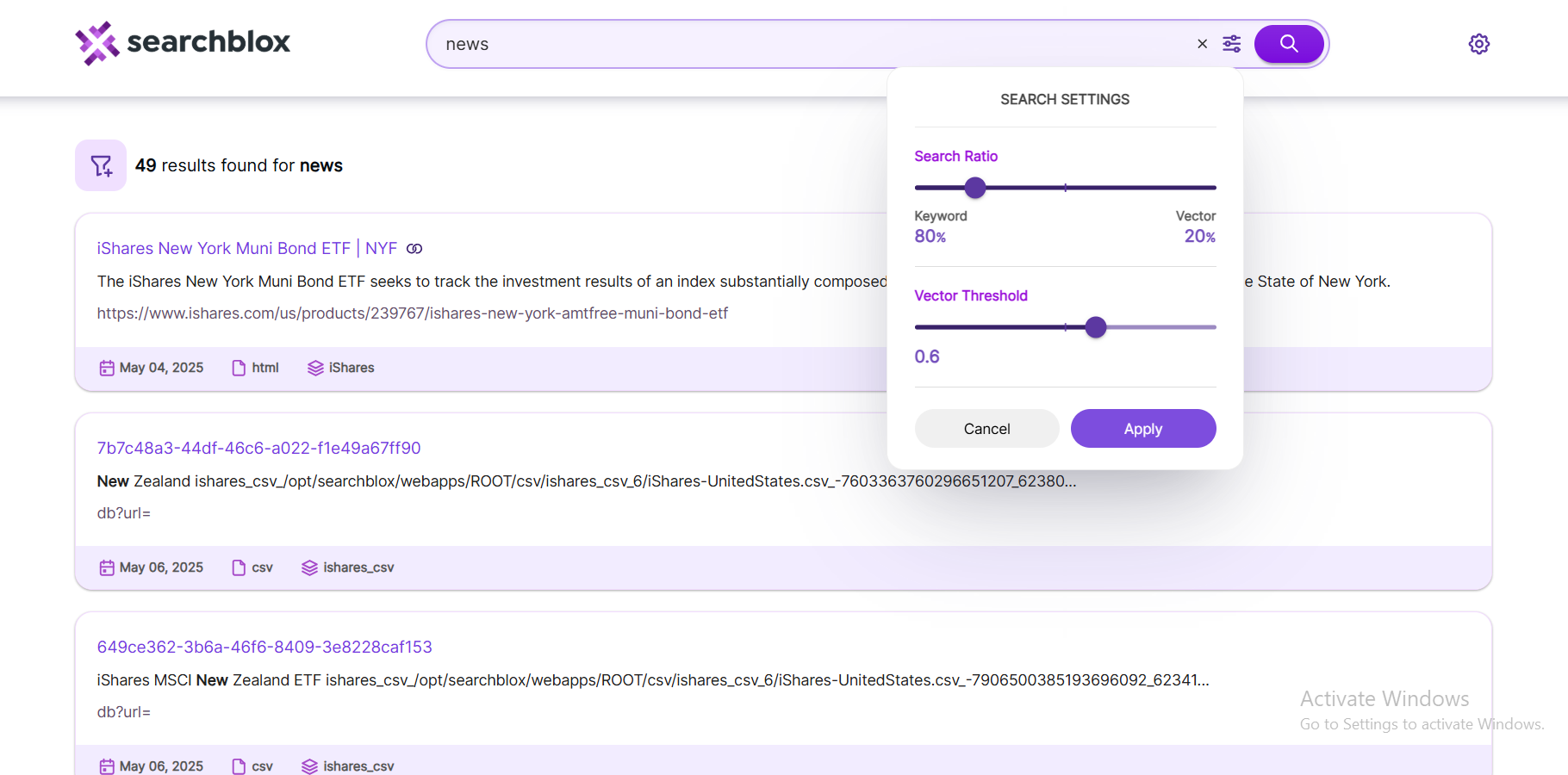
Task: Click ishares_csv layers icon in 7b7c48a3 result
Action: [x=309, y=568]
